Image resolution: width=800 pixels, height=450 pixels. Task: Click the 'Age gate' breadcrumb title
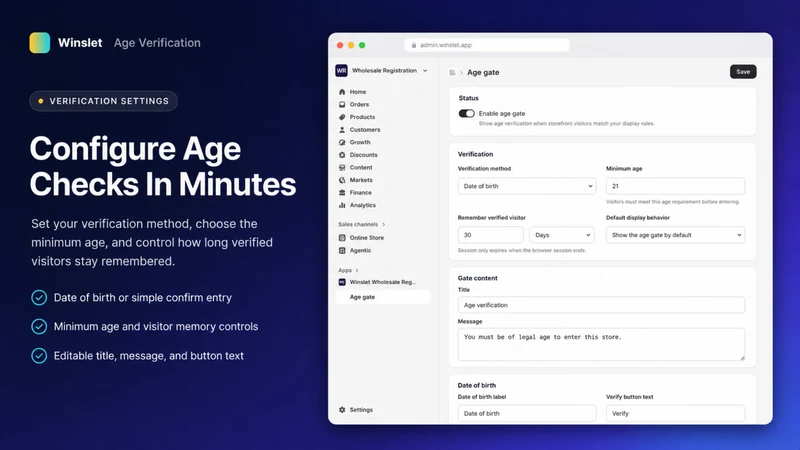[x=483, y=72]
